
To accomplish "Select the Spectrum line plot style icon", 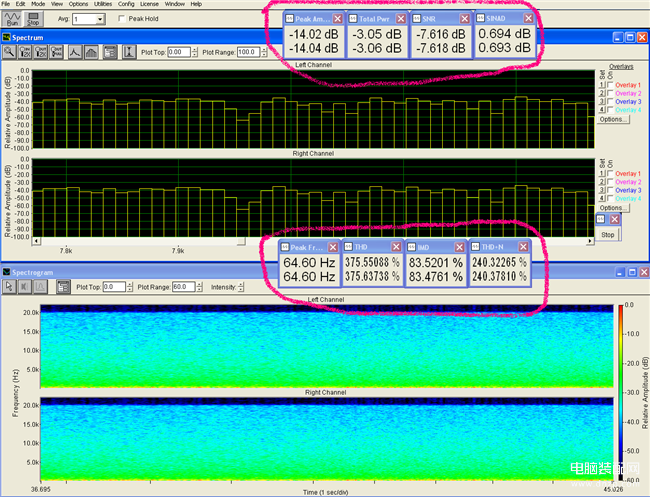I will click(x=75, y=52).
